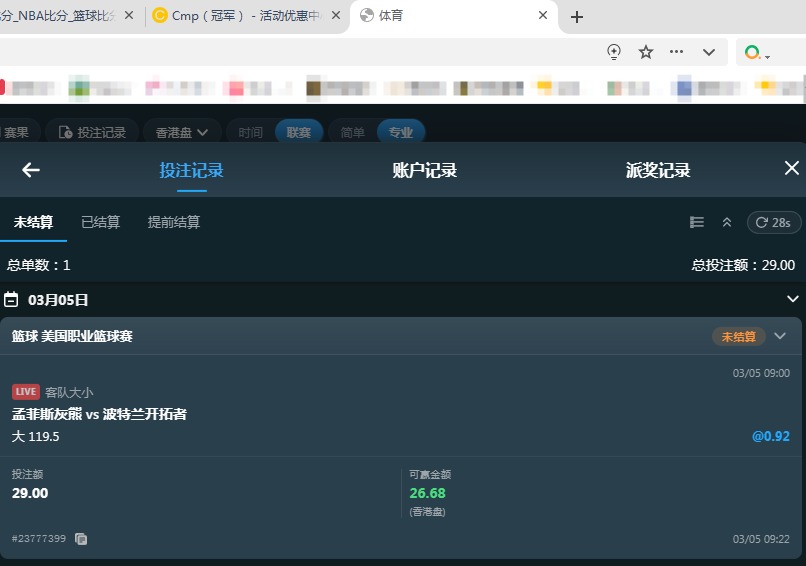806x566 pixels.
Task: Expand the address bar dropdown chevron
Action: click(x=709, y=52)
